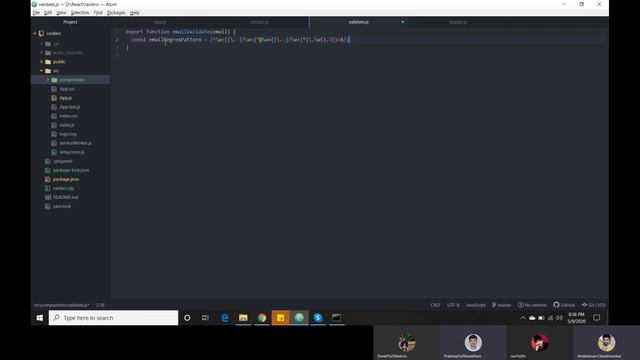Open yarn.lock in the tree
Viewport: 640px width, 360px height.
click(x=62, y=206)
